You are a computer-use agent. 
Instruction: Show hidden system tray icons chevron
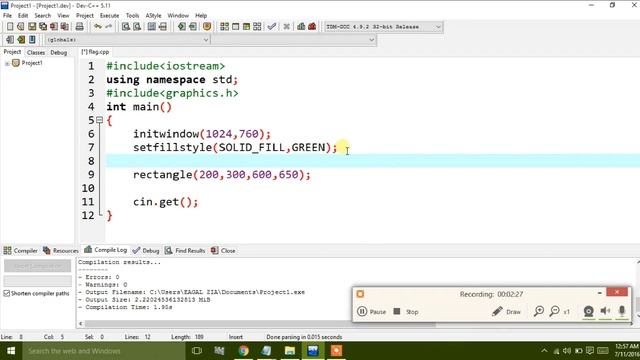pos(544,351)
